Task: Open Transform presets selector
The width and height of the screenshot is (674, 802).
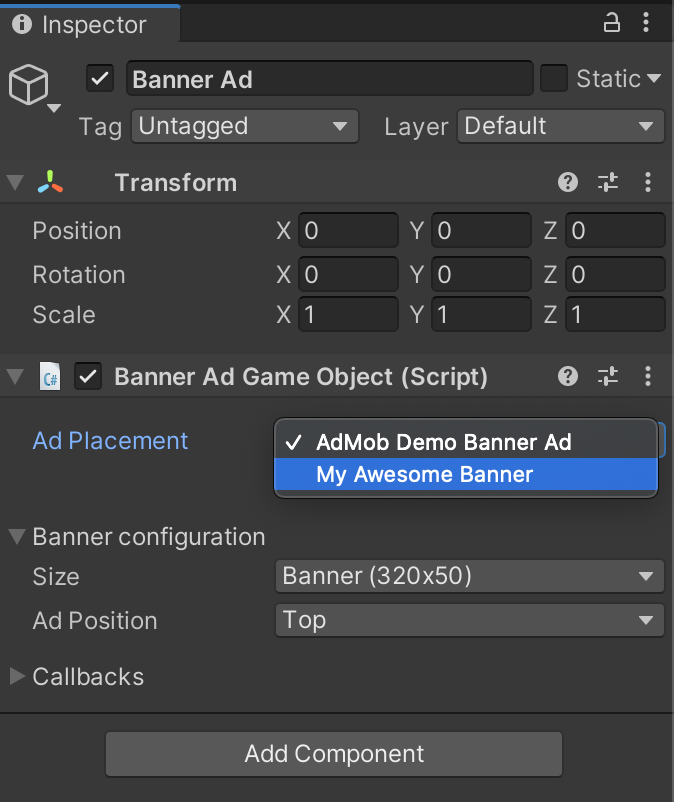Action: coord(608,182)
